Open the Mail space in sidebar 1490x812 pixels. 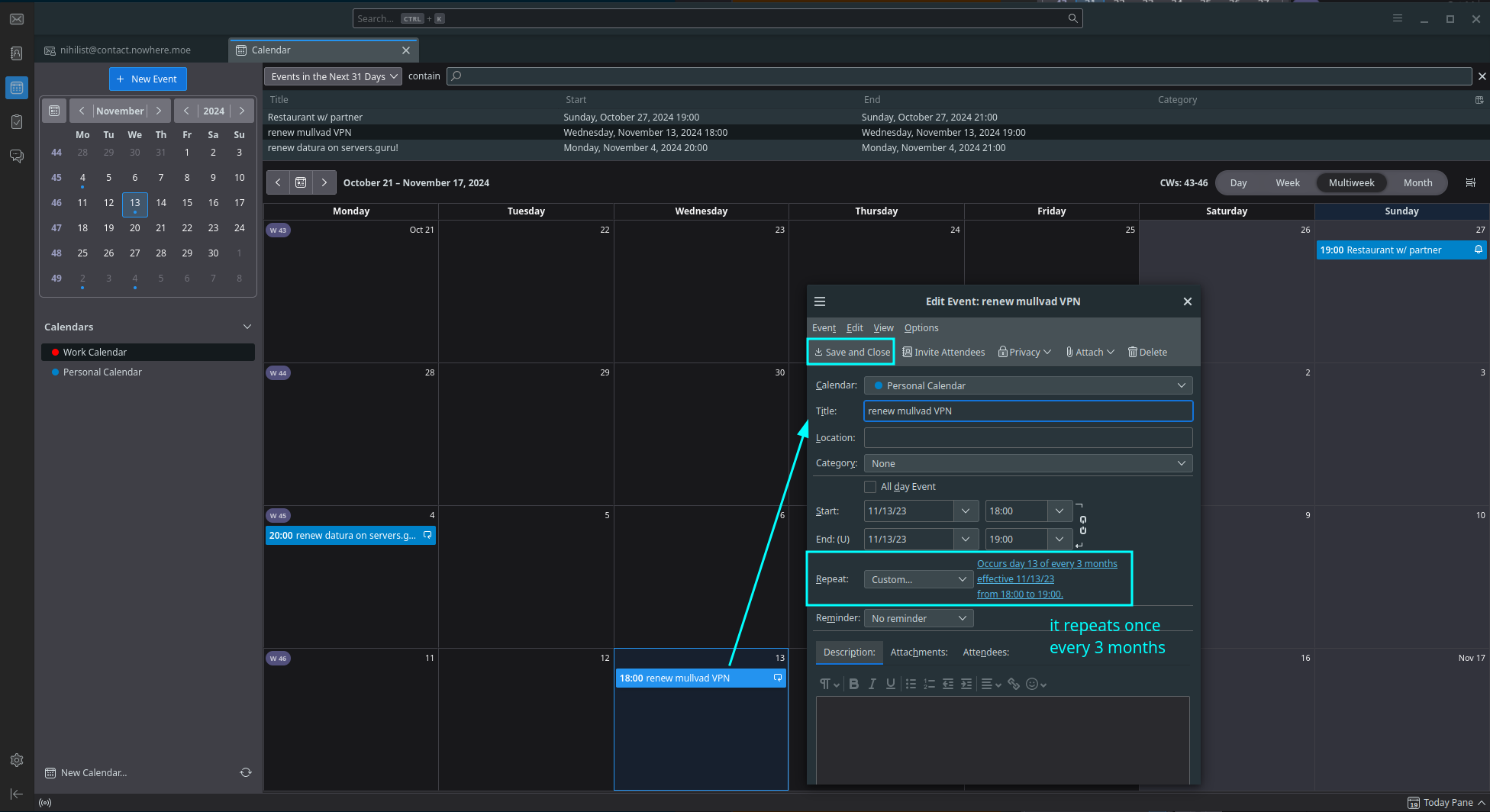pos(17,19)
